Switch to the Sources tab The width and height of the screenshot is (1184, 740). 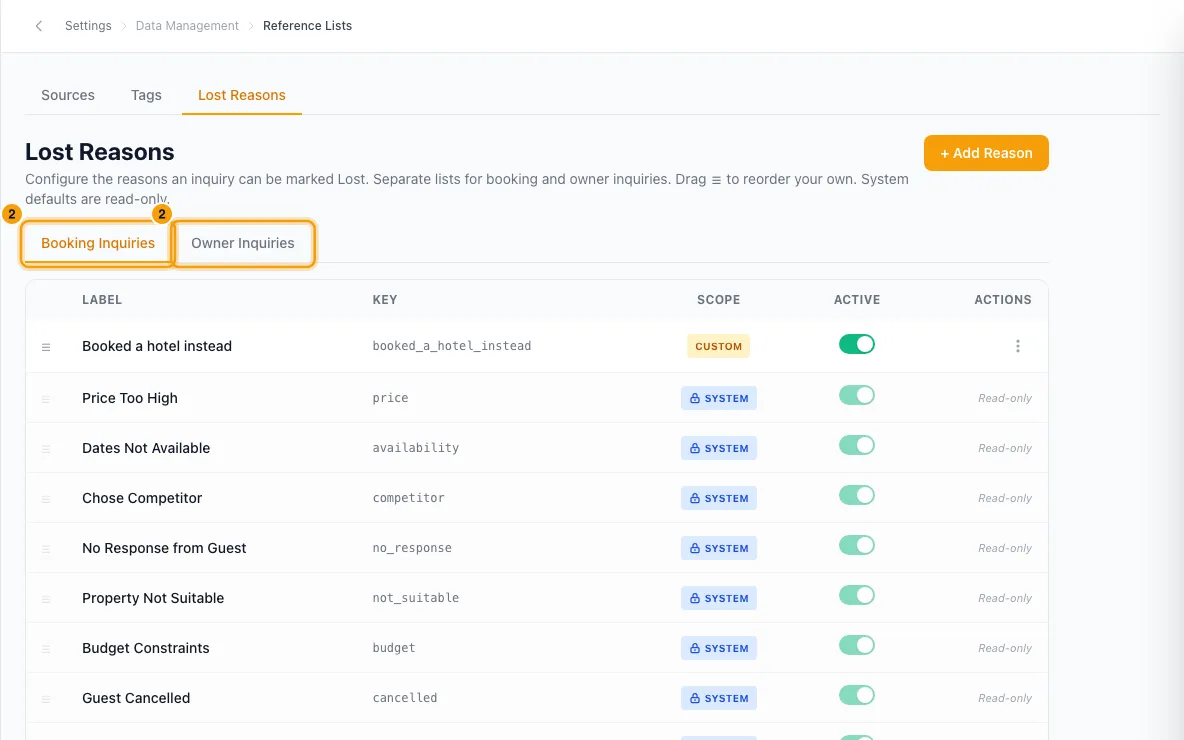point(68,95)
